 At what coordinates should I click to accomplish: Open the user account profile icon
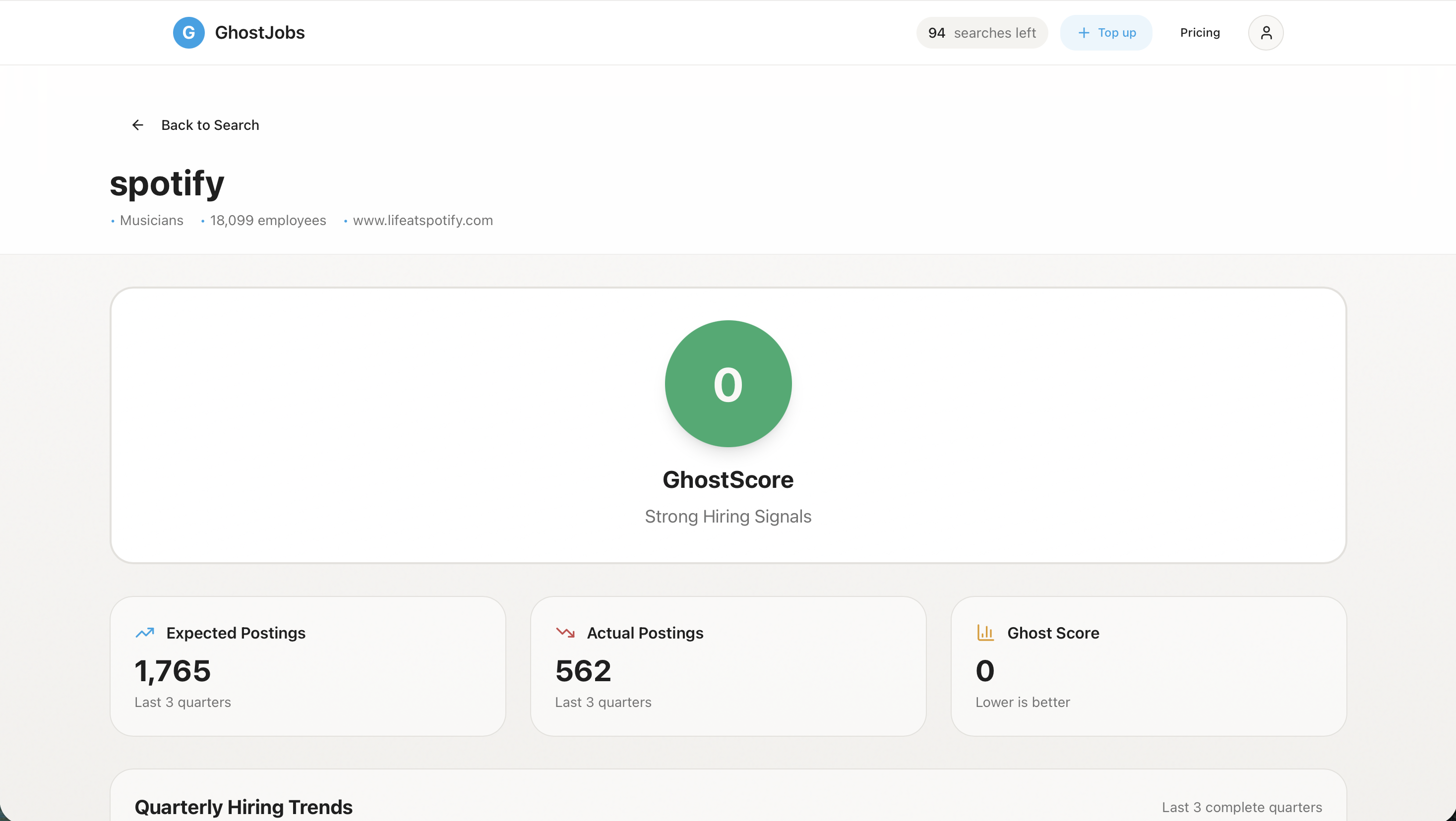1266,32
